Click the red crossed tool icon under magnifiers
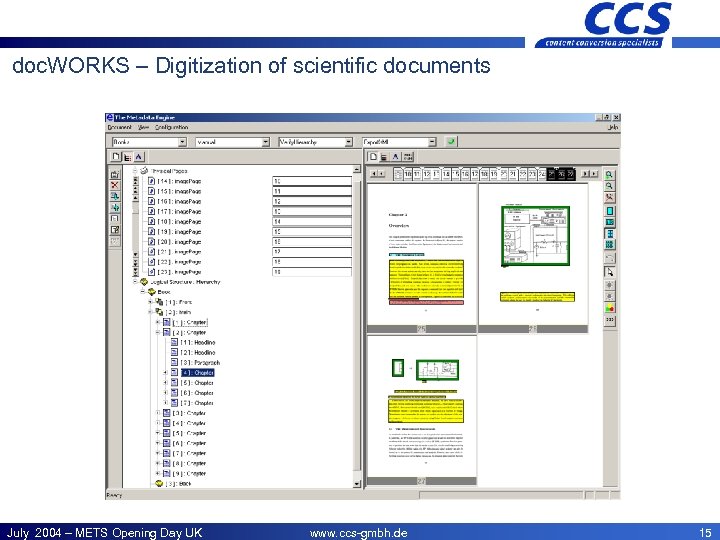720x540 pixels. pyautogui.click(x=609, y=197)
